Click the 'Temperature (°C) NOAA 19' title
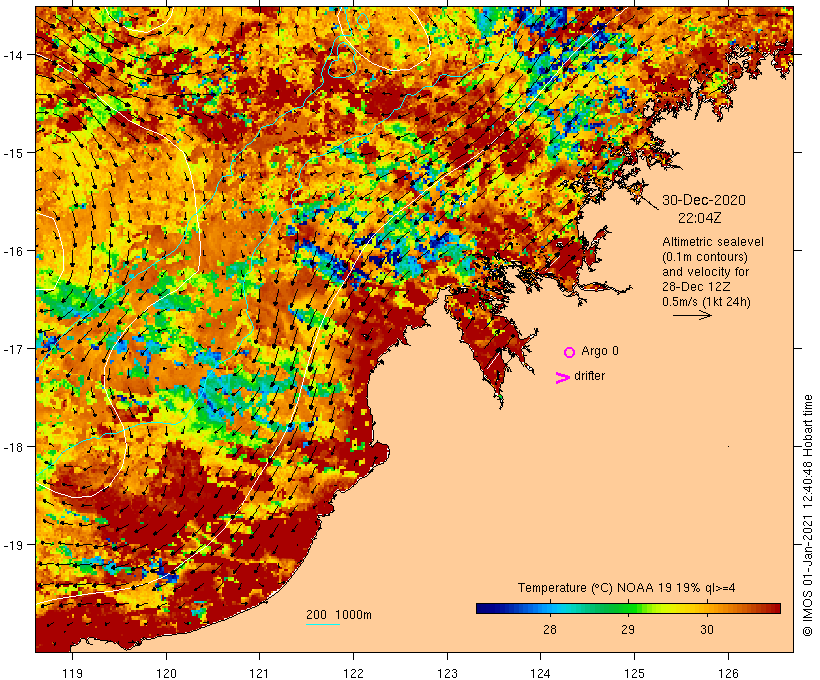 [594, 588]
